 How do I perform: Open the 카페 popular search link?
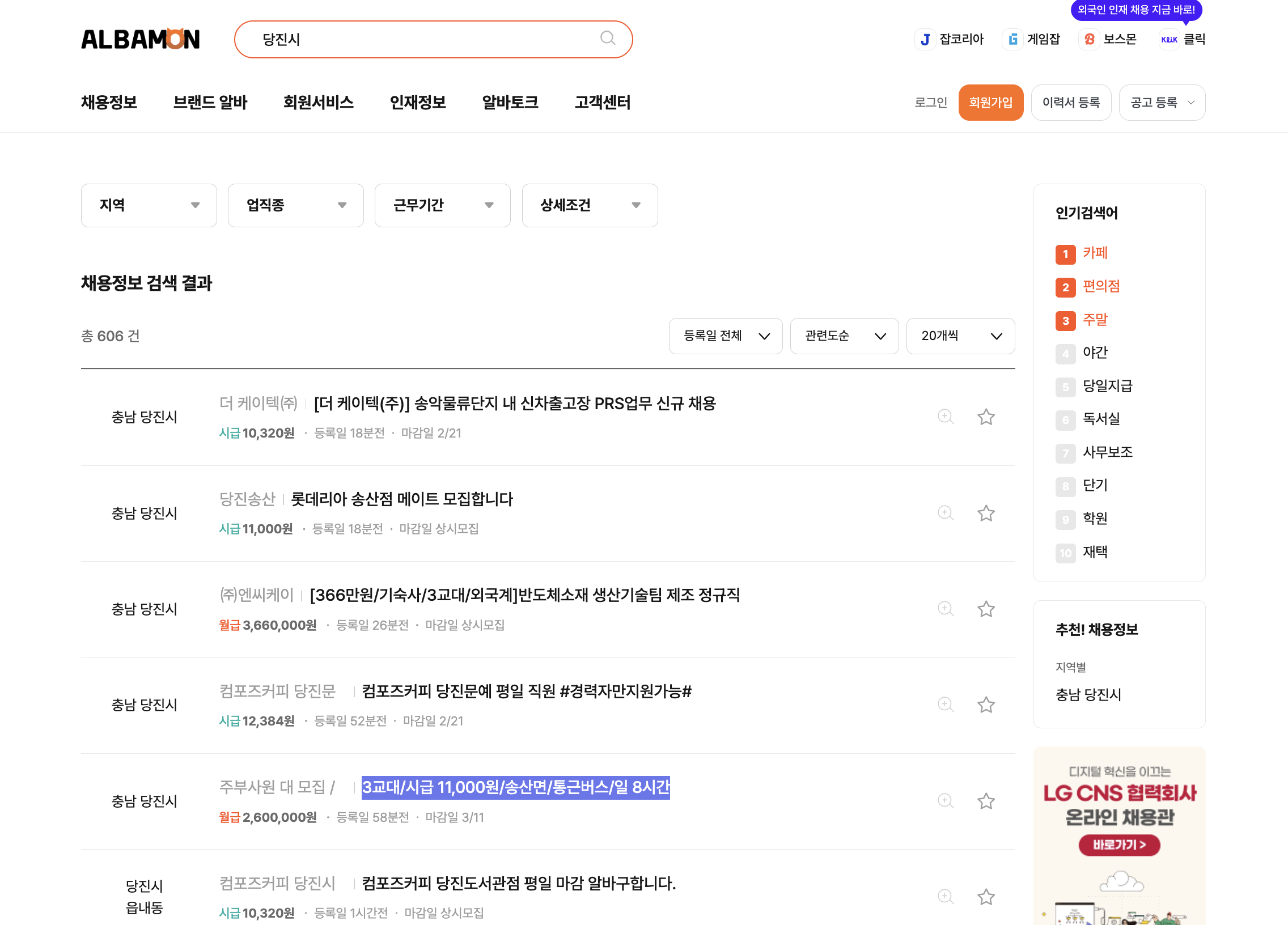[1094, 254]
